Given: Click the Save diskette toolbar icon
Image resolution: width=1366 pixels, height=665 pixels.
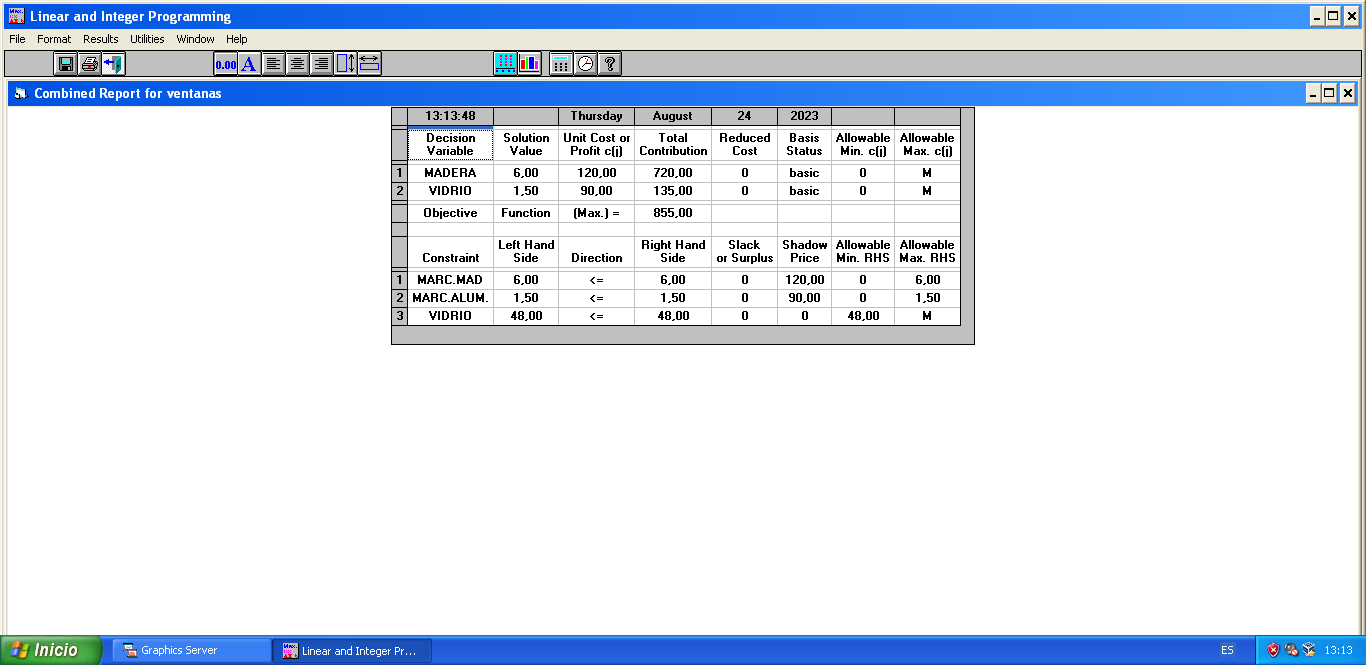Looking at the screenshot, I should pos(66,64).
